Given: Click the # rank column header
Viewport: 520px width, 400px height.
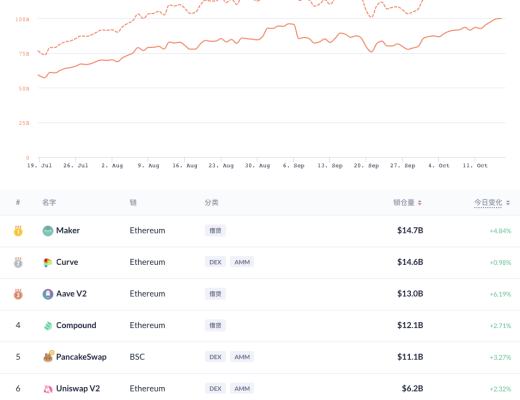Looking at the screenshot, I should [x=18, y=202].
